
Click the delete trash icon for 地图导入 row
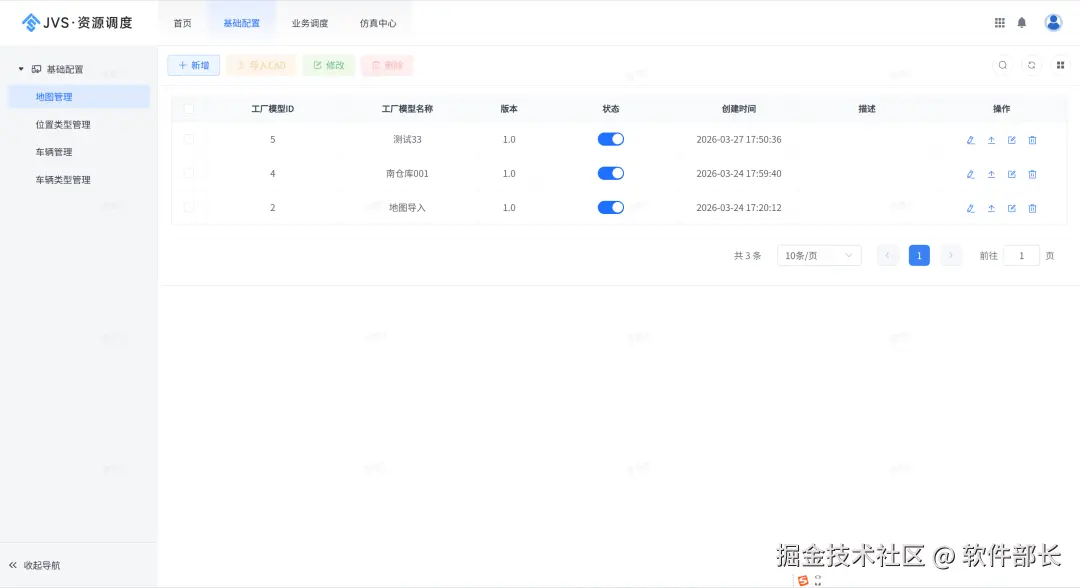(x=1032, y=208)
